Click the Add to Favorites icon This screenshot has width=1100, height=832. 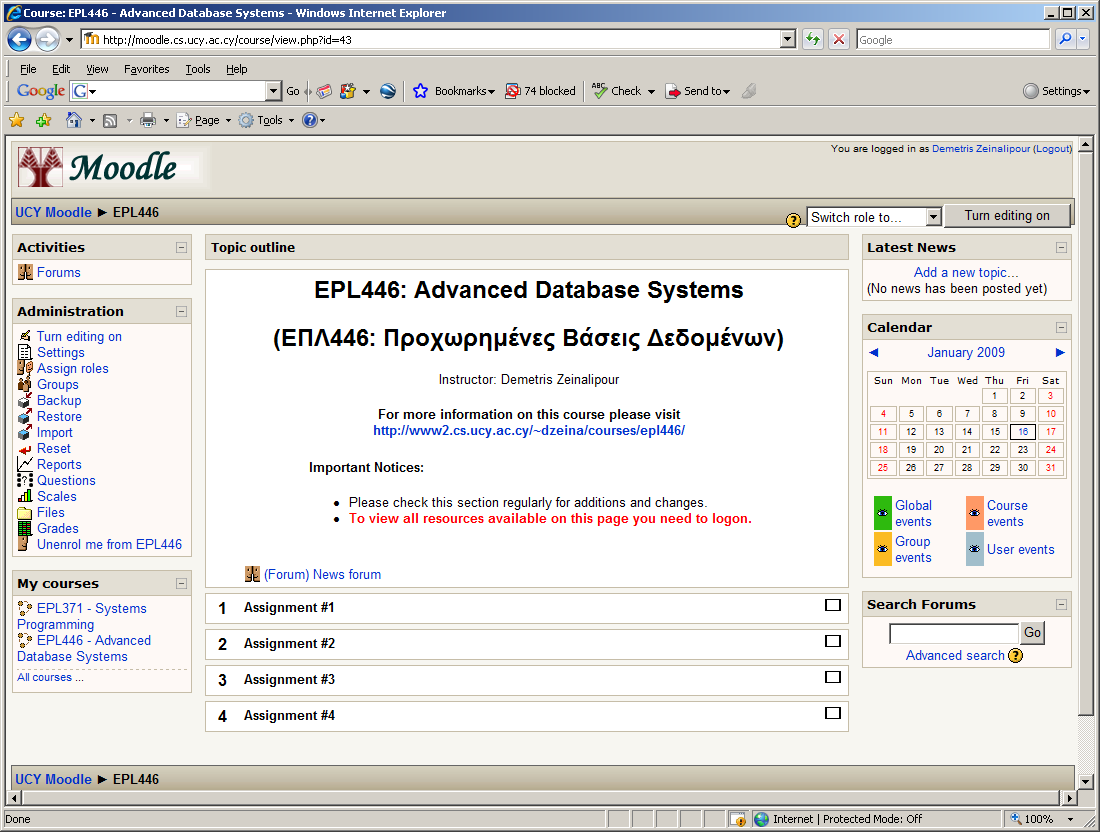[43, 121]
